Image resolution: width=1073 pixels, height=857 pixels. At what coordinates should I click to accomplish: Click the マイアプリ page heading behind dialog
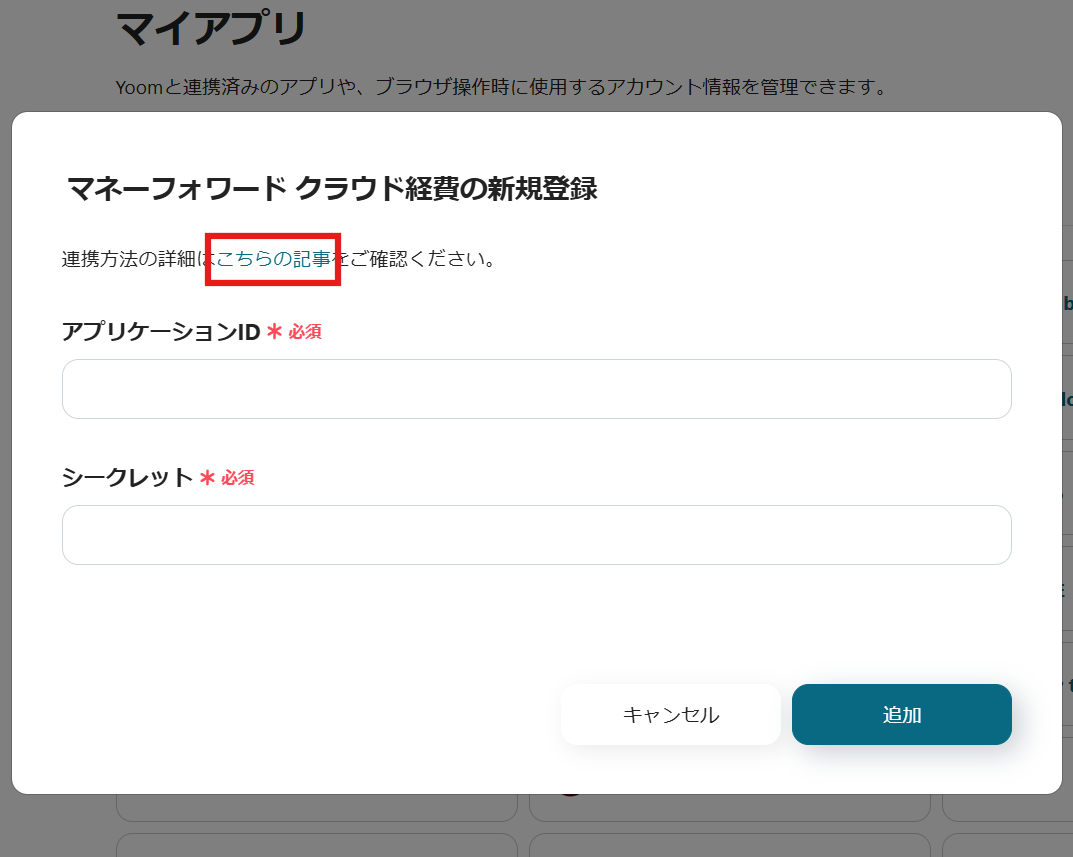point(211,29)
